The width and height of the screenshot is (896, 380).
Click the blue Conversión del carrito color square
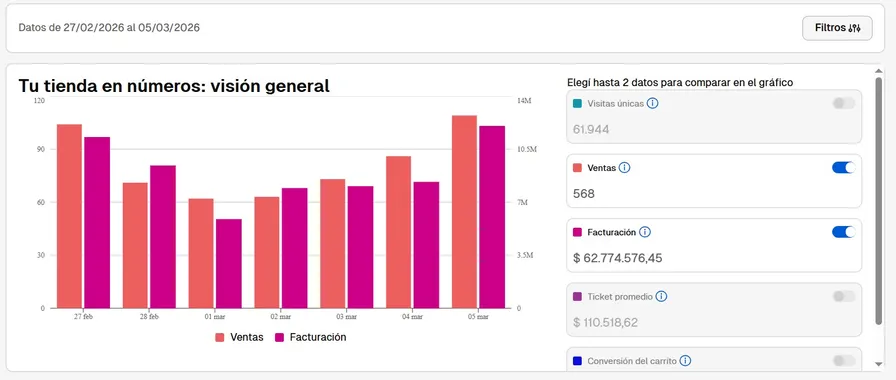coord(577,361)
